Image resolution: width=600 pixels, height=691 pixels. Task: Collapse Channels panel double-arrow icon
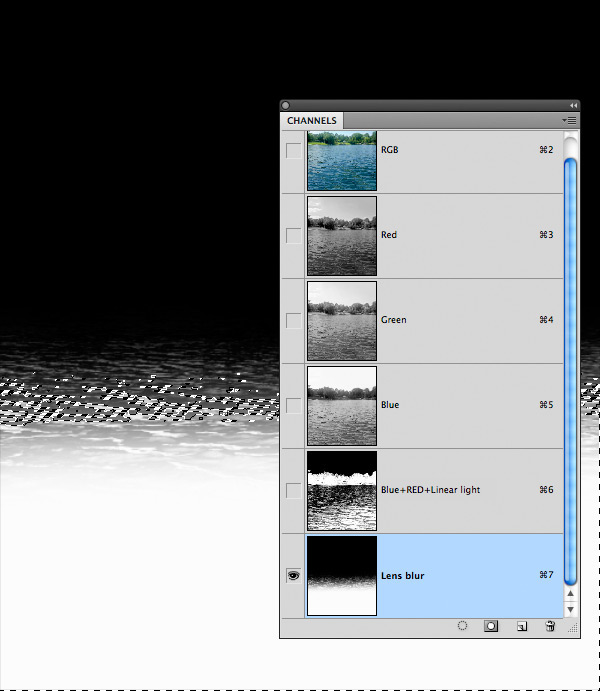[573, 105]
